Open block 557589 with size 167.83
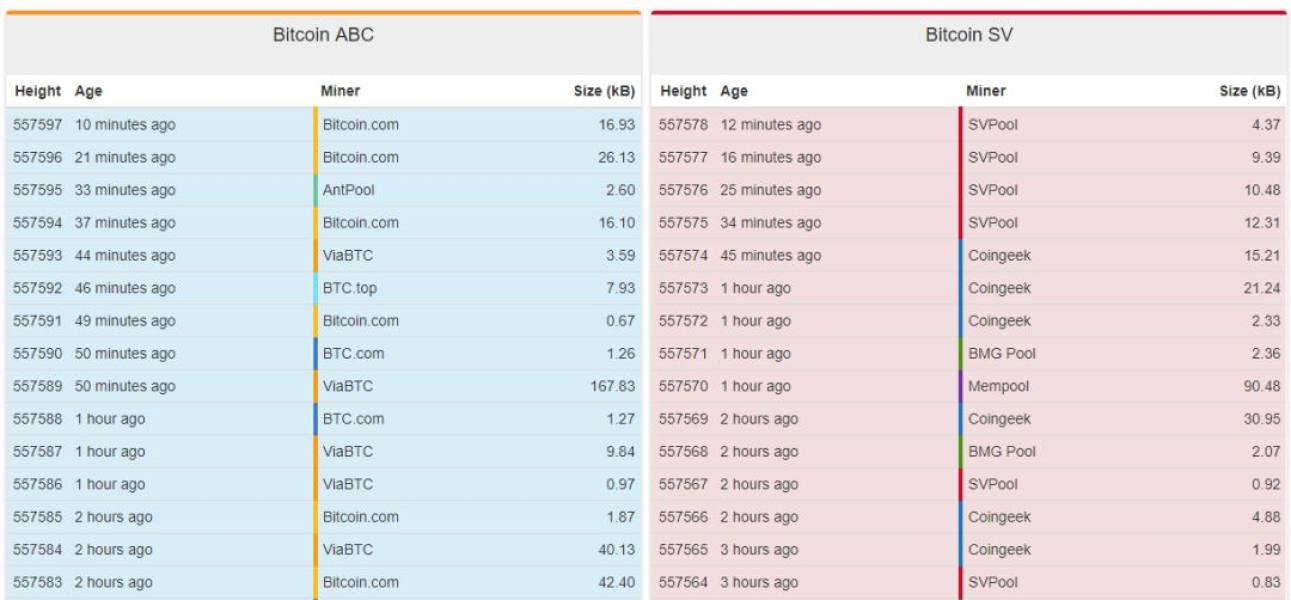Image resolution: width=1291 pixels, height=600 pixels. point(323,386)
